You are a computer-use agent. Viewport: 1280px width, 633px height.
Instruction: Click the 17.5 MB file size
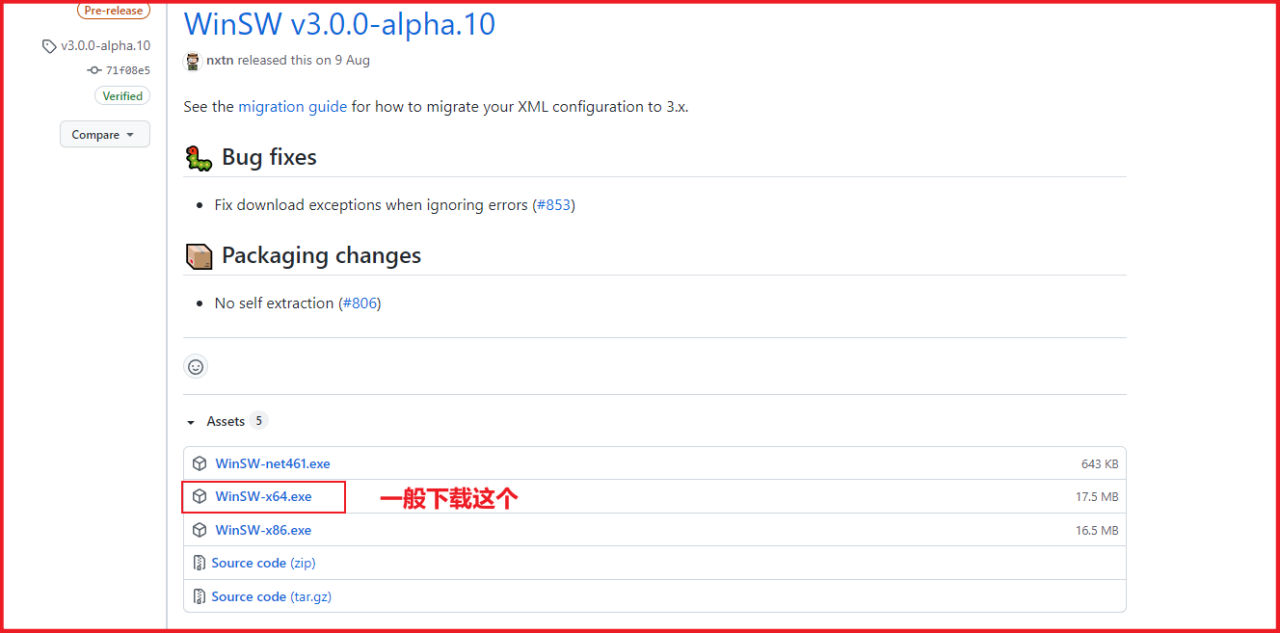tap(1097, 497)
